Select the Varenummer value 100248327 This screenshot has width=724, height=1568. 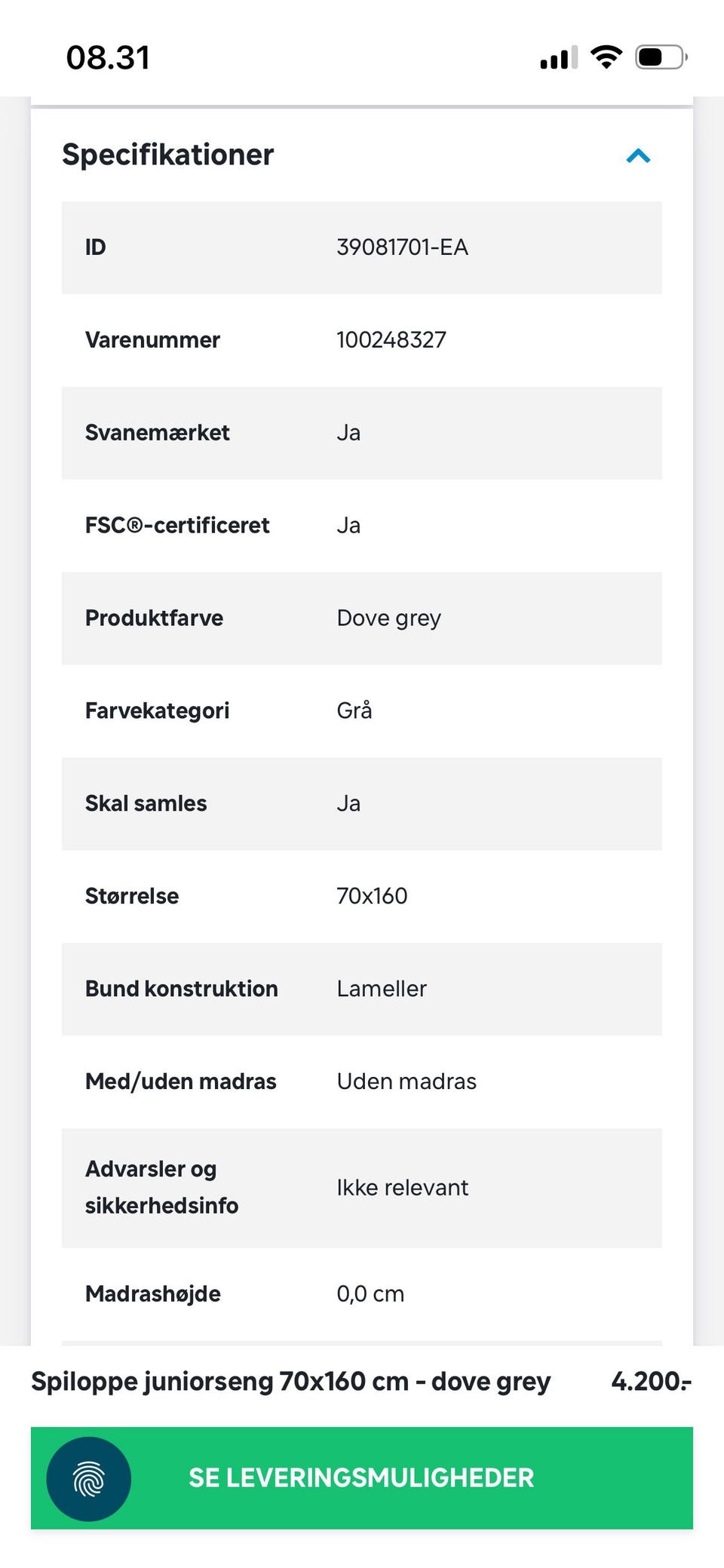(391, 340)
